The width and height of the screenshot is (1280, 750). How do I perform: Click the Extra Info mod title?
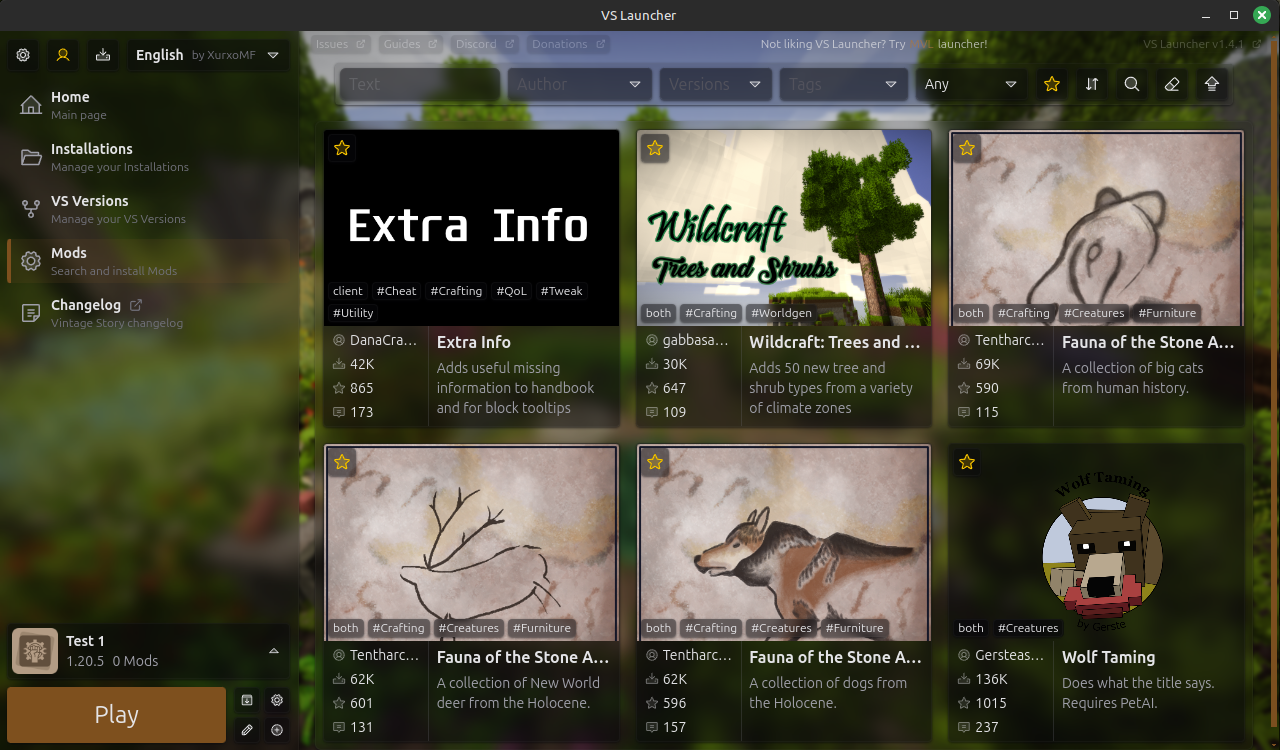point(474,342)
